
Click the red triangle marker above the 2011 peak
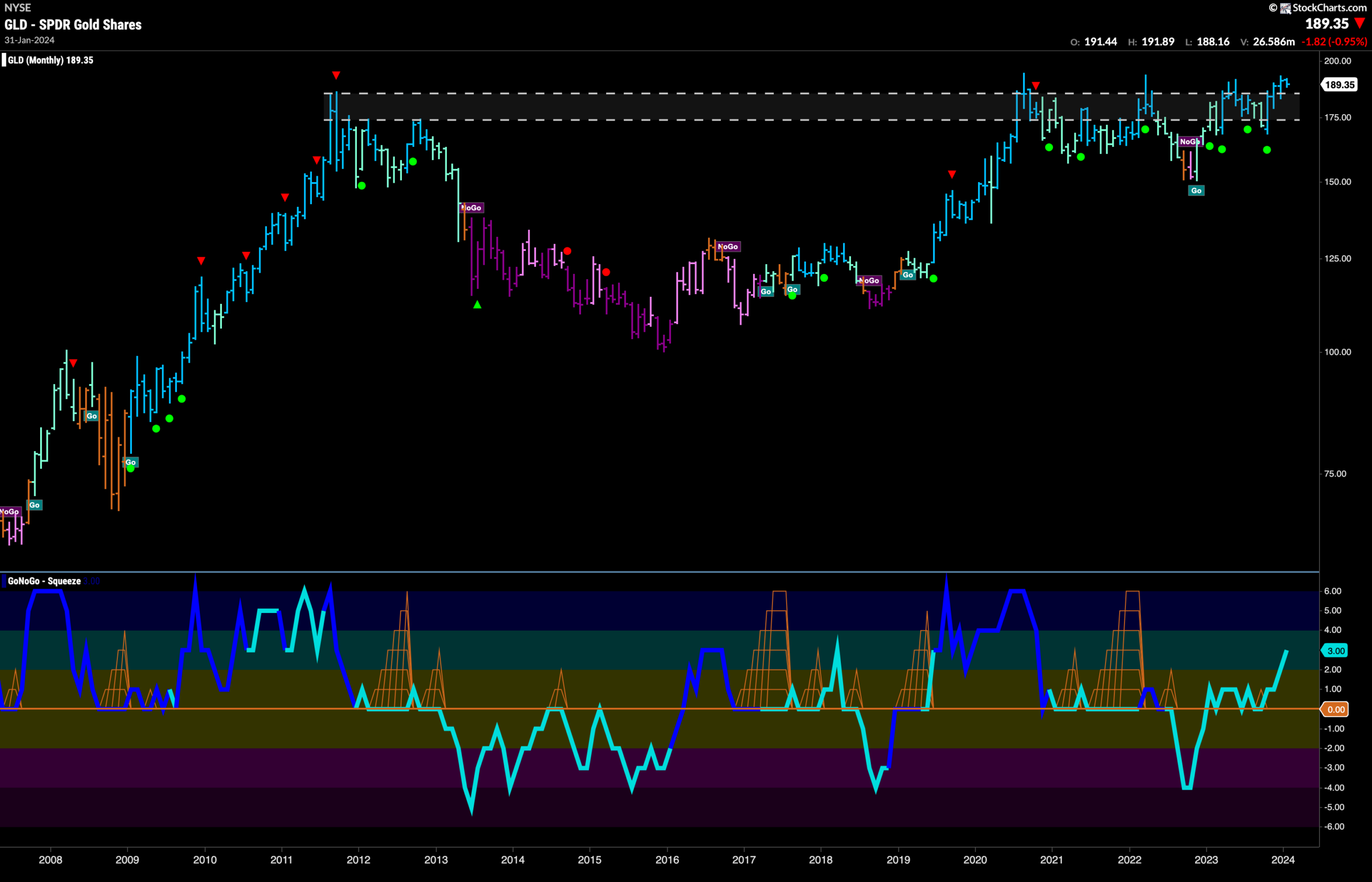[x=336, y=76]
